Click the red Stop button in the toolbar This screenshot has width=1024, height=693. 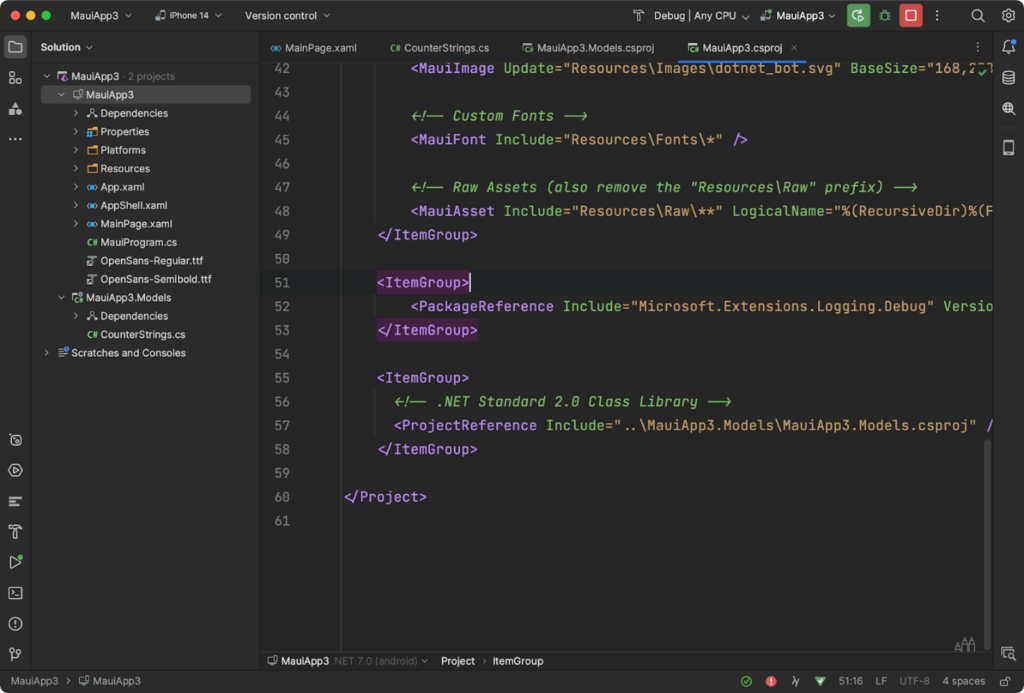pos(910,15)
